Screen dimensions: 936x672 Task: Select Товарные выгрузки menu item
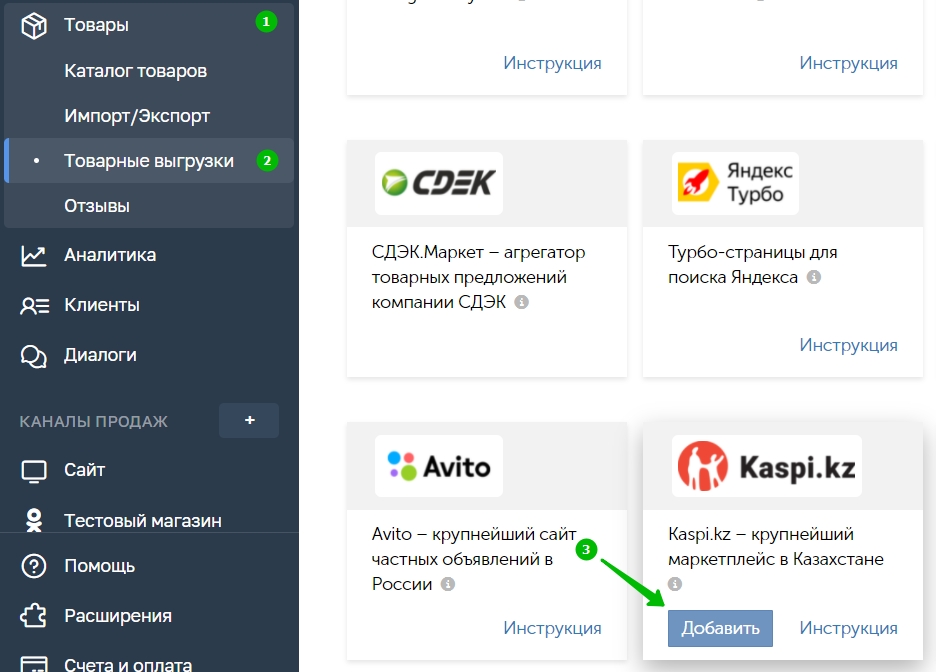149,161
